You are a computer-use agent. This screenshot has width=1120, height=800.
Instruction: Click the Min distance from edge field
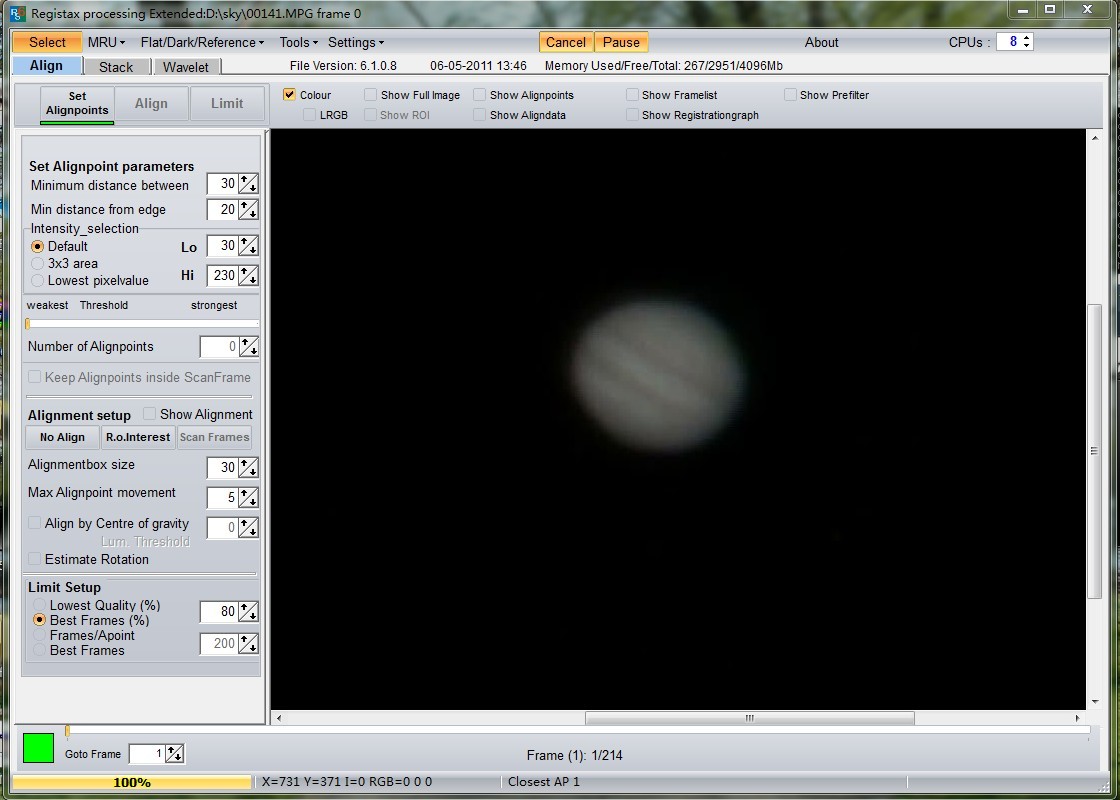coord(222,209)
